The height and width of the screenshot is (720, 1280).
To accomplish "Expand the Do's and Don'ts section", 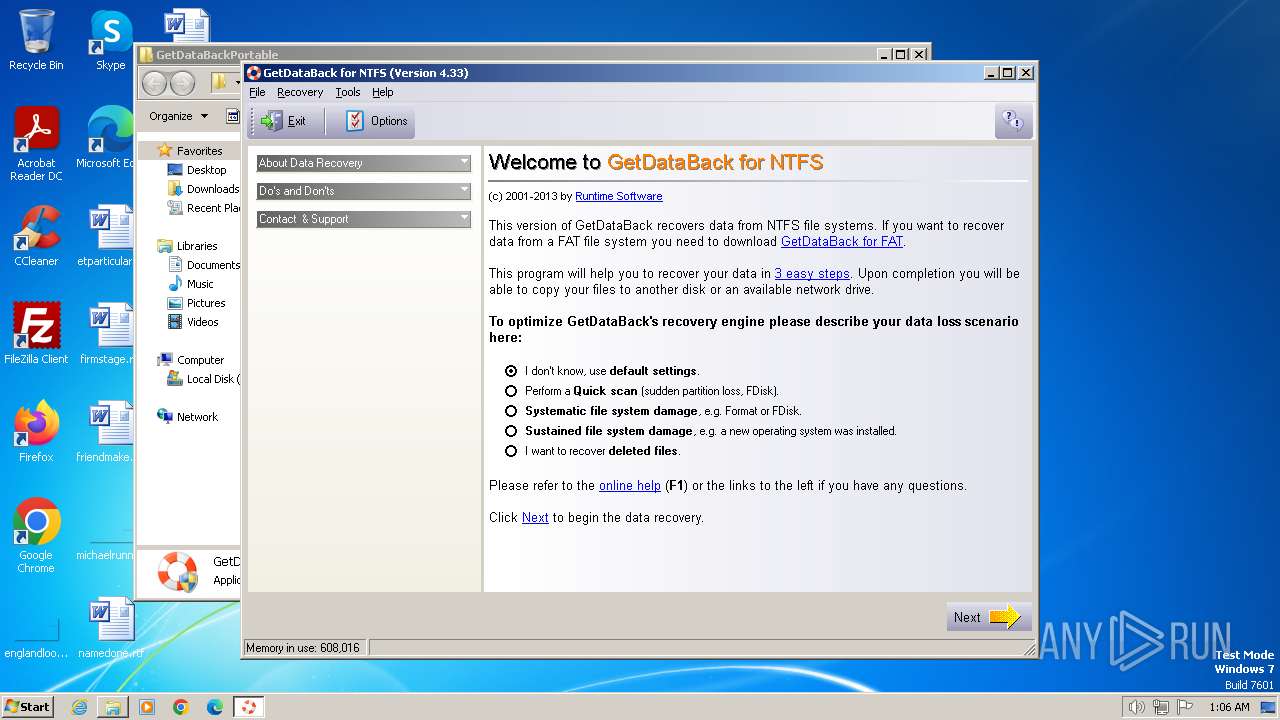I will (364, 191).
